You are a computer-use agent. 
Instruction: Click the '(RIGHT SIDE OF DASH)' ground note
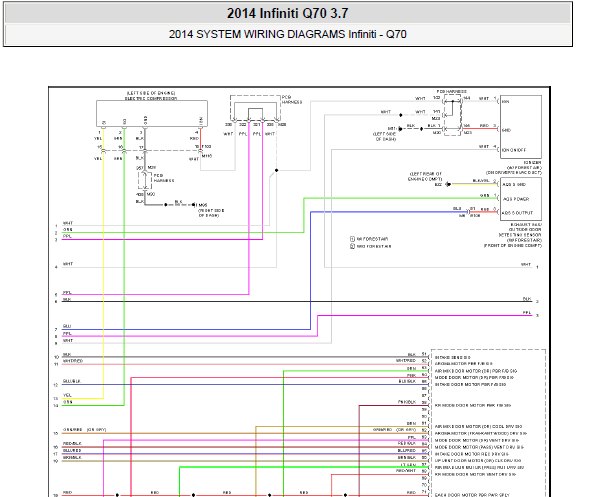(211, 213)
